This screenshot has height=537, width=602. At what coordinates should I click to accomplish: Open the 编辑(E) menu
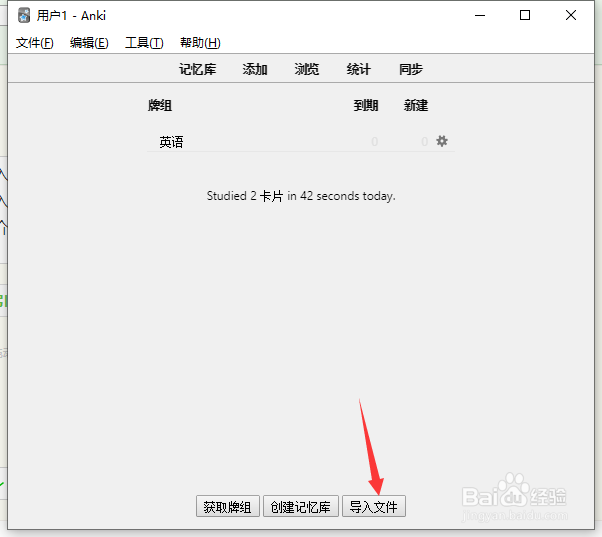(89, 43)
